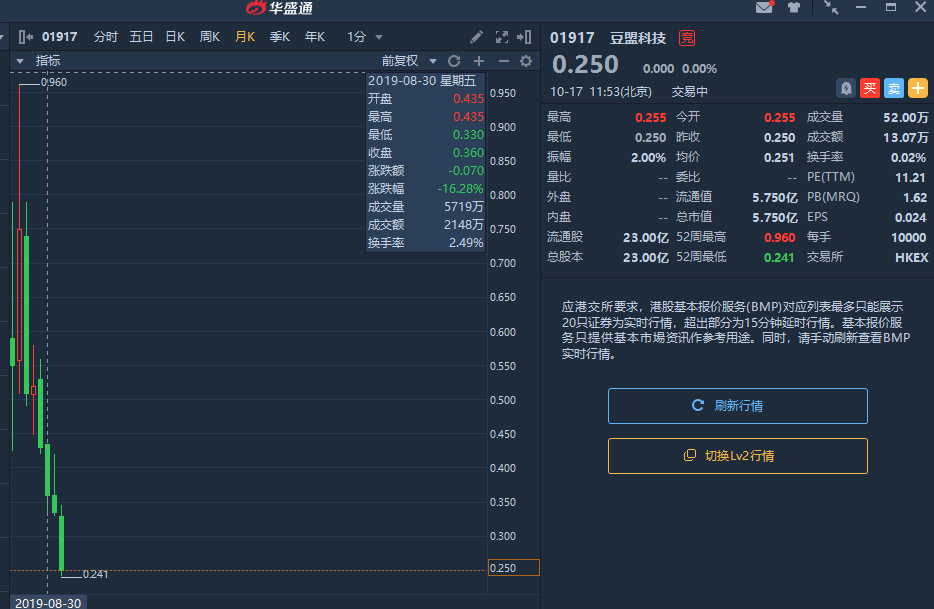
Task: Switch to the 分时 tab
Action: pyautogui.click(x=105, y=37)
